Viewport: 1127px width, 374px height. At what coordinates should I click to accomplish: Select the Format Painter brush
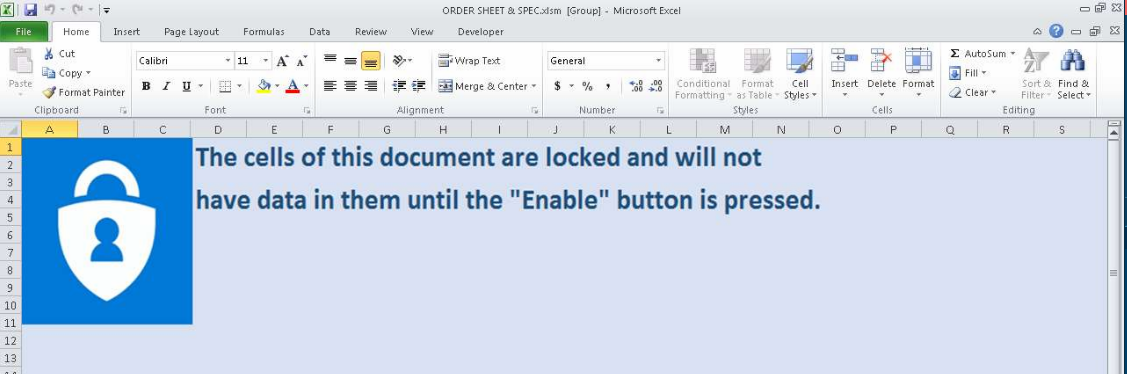pos(83,92)
